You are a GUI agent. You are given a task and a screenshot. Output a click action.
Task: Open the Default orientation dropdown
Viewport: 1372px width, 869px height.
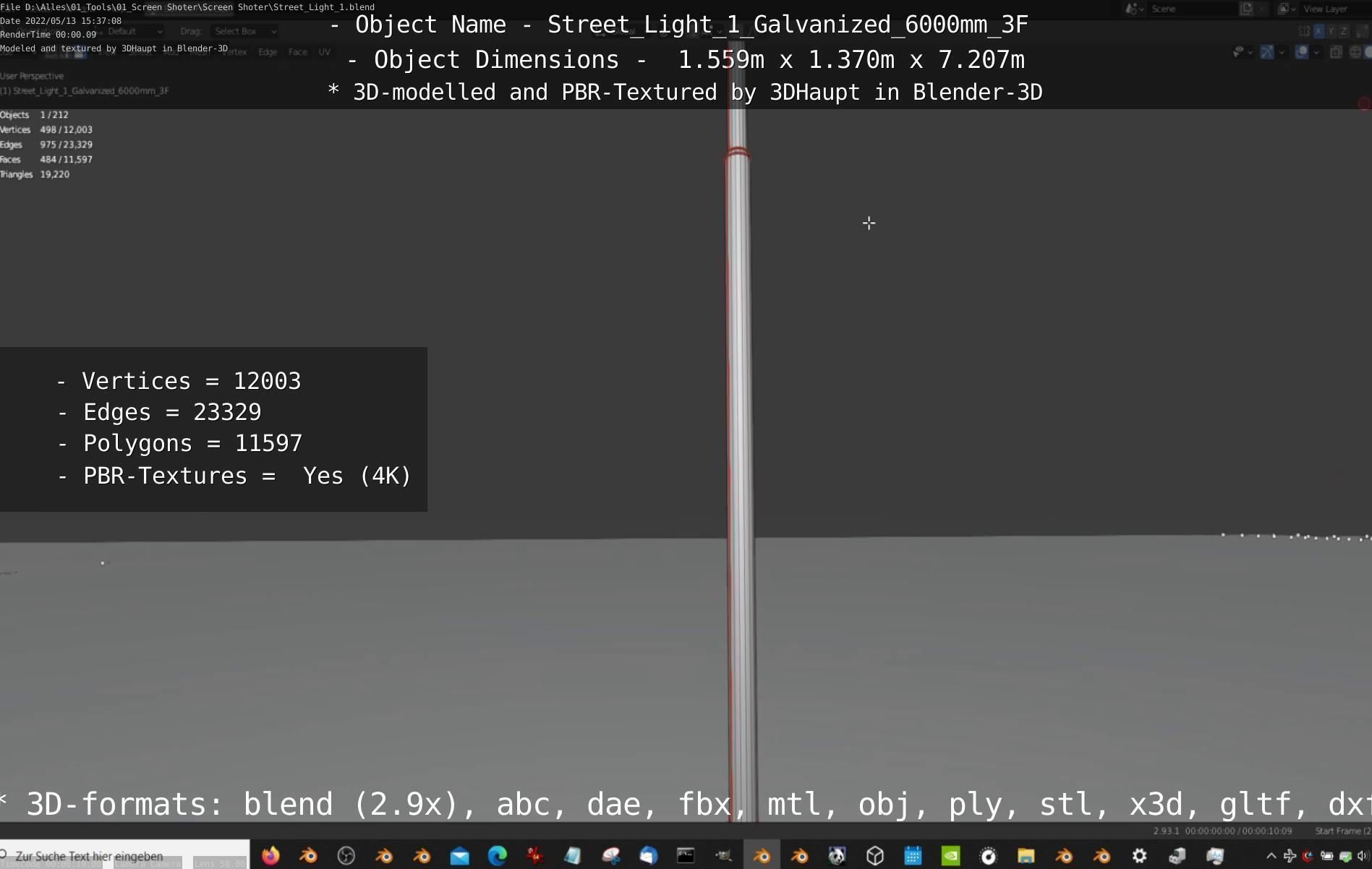pyautogui.click(x=135, y=31)
